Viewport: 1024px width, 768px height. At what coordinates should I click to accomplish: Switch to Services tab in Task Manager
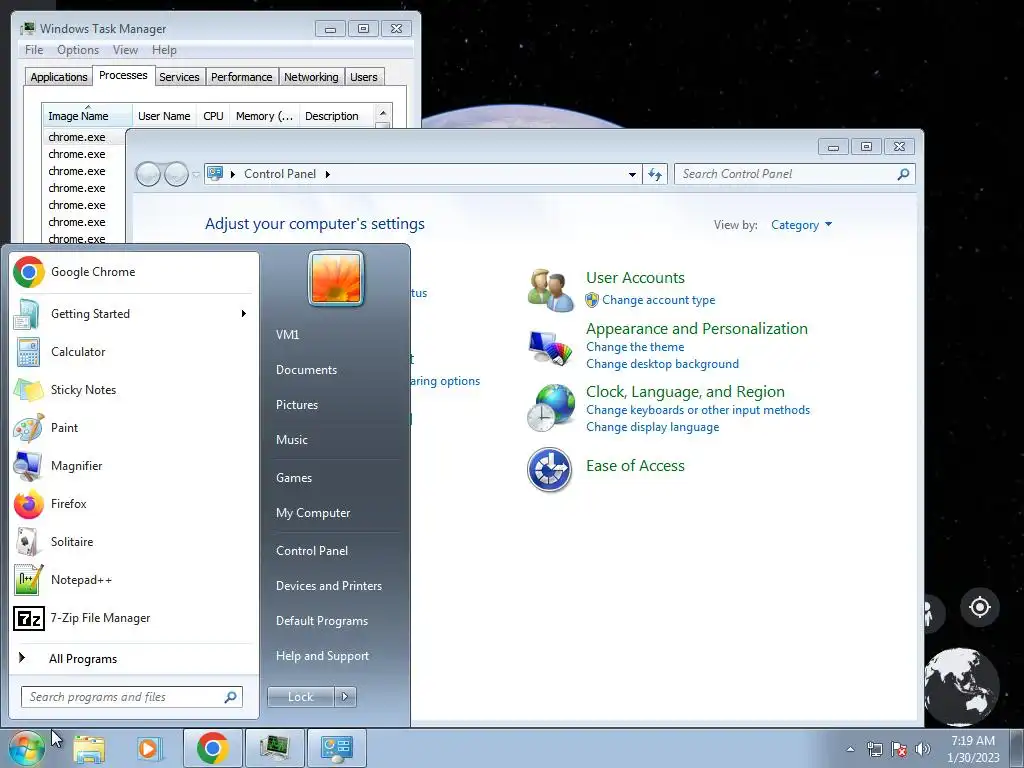point(179,77)
